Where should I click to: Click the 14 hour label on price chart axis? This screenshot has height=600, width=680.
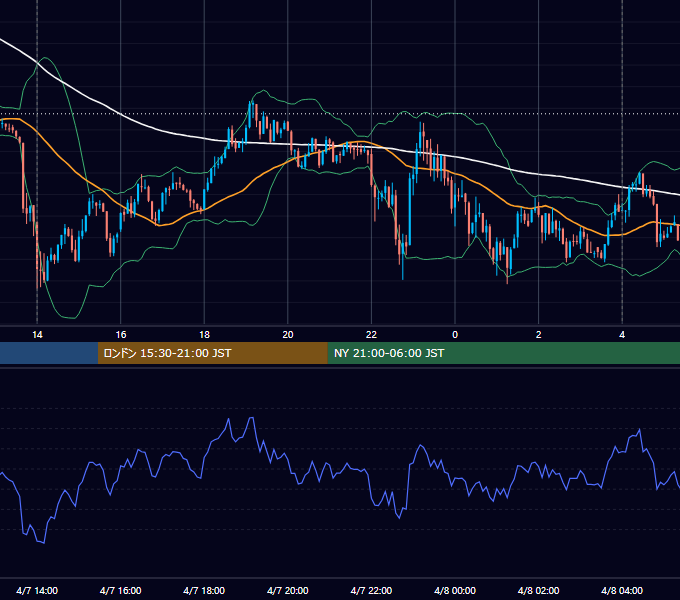click(37, 335)
